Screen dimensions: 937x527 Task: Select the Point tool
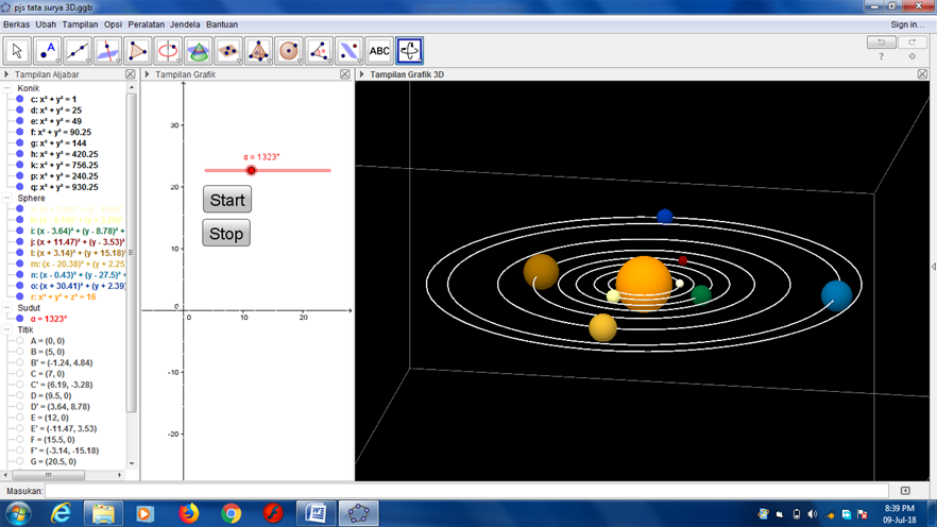pos(47,50)
